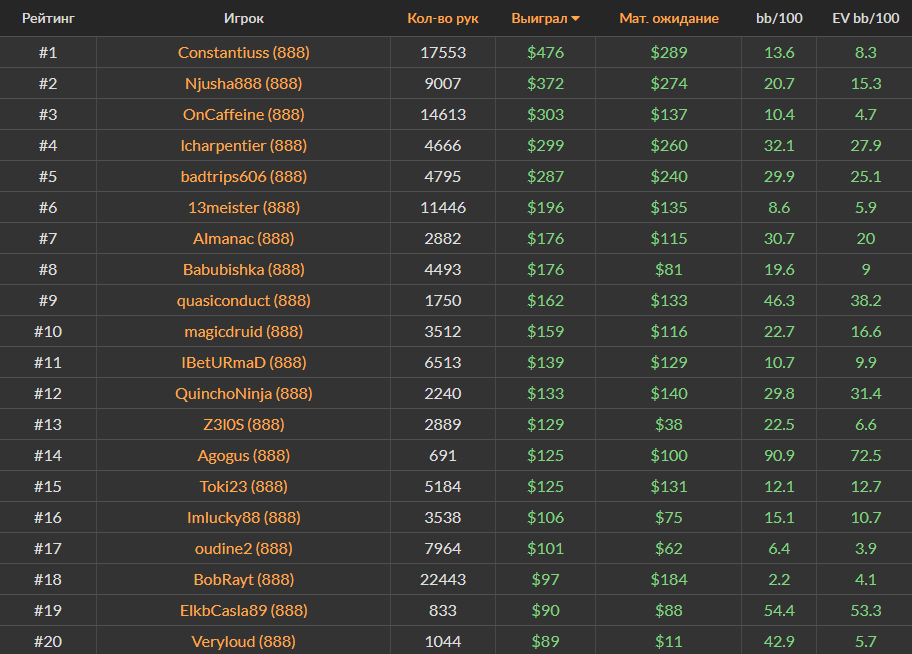Open quasiconduct (888) profile

click(x=244, y=300)
